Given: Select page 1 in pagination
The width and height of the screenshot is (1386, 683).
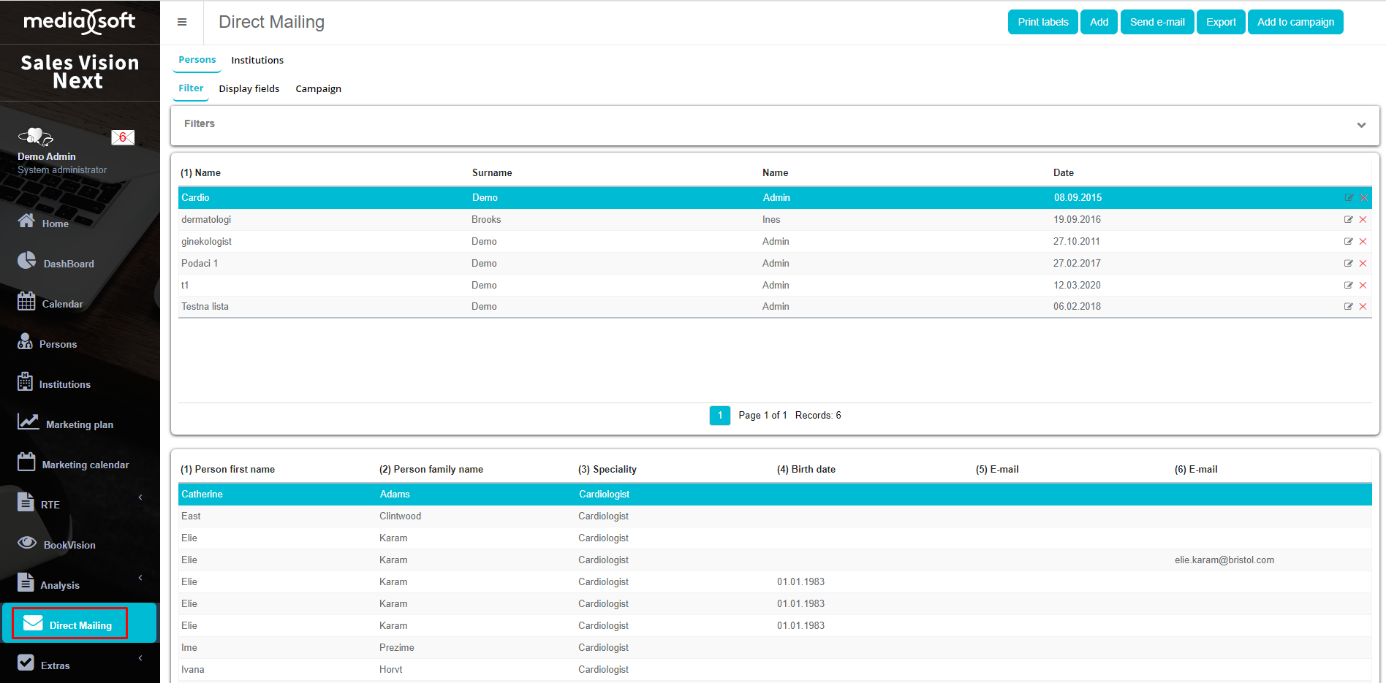Looking at the screenshot, I should tap(719, 415).
